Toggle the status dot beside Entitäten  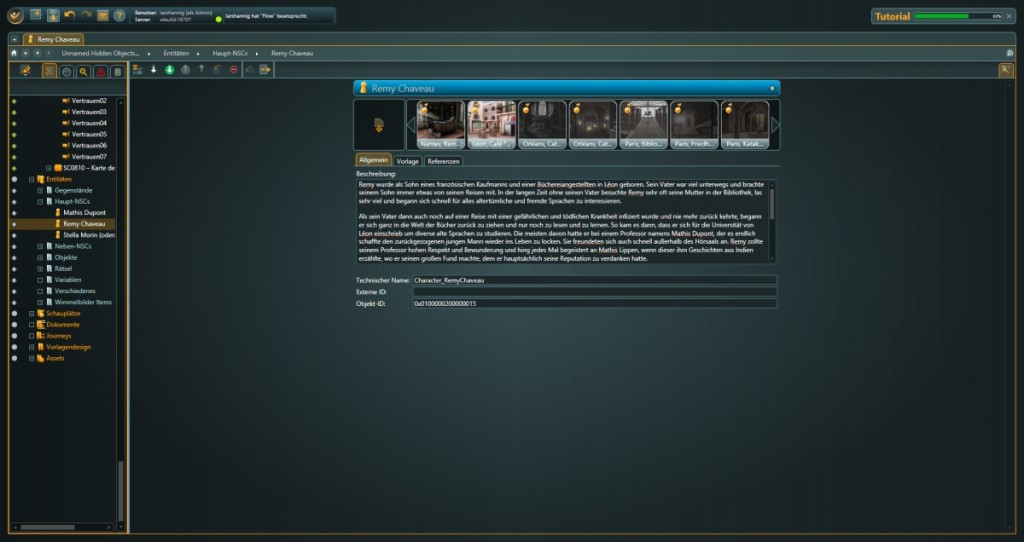(x=14, y=179)
